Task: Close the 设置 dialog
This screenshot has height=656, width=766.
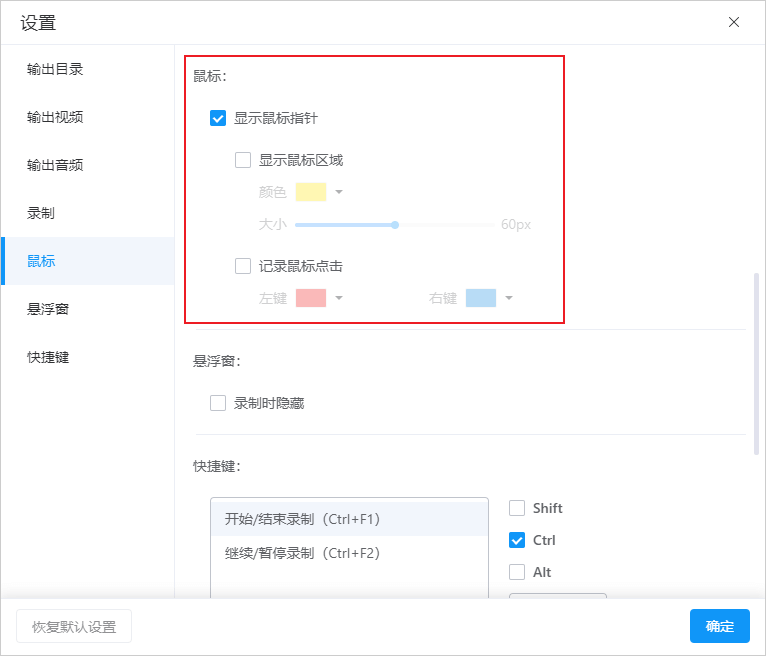Action: coord(734,22)
